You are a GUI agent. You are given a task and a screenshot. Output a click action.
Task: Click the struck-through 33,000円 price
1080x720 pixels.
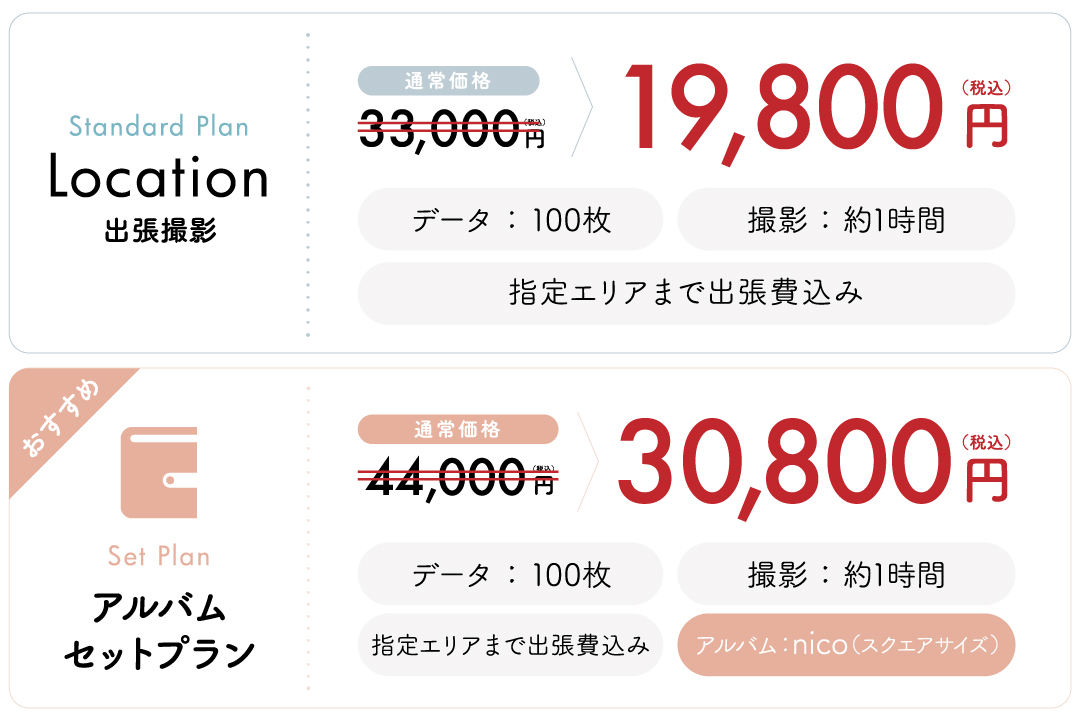point(453,130)
